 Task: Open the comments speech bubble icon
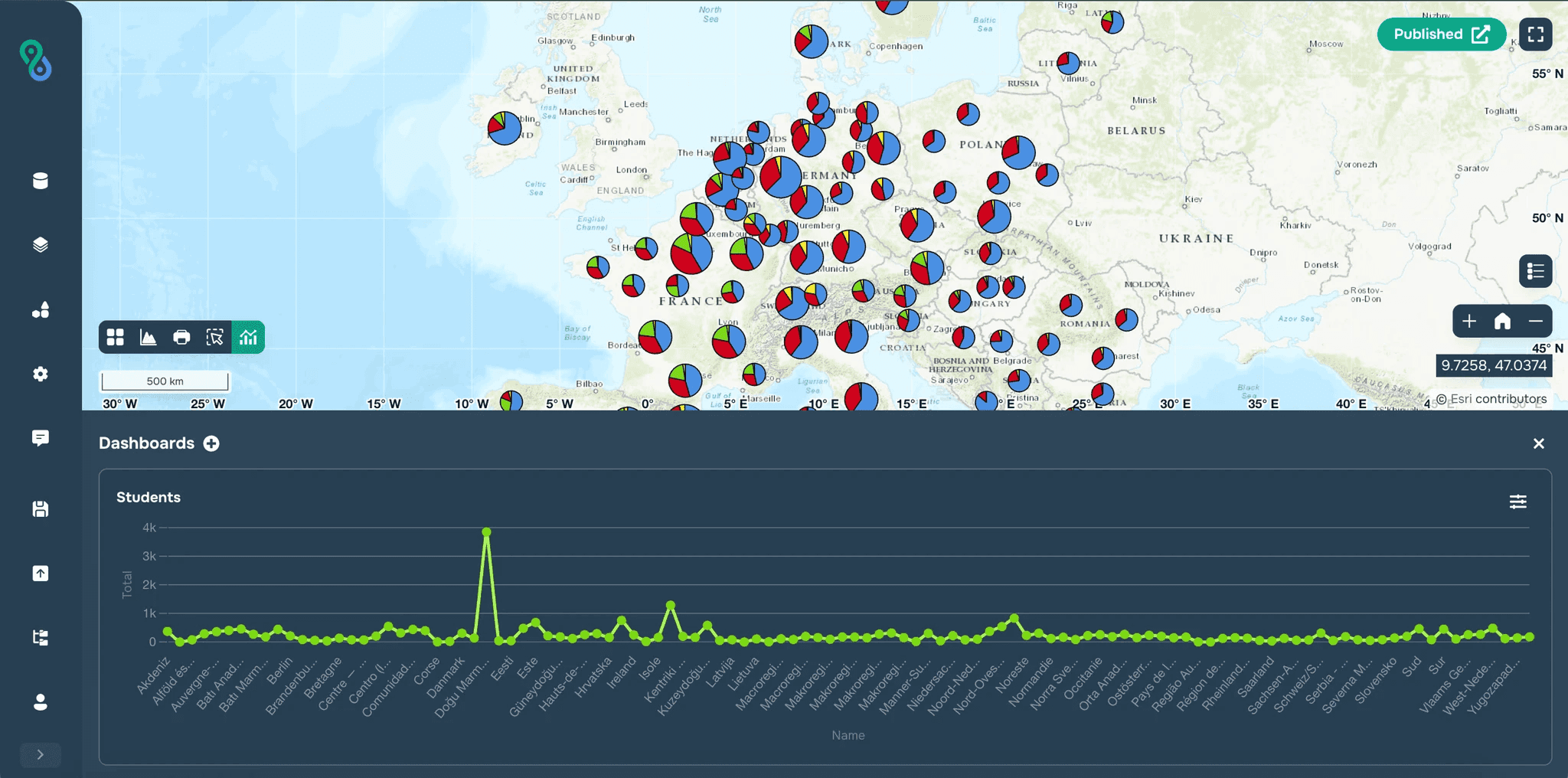point(41,438)
